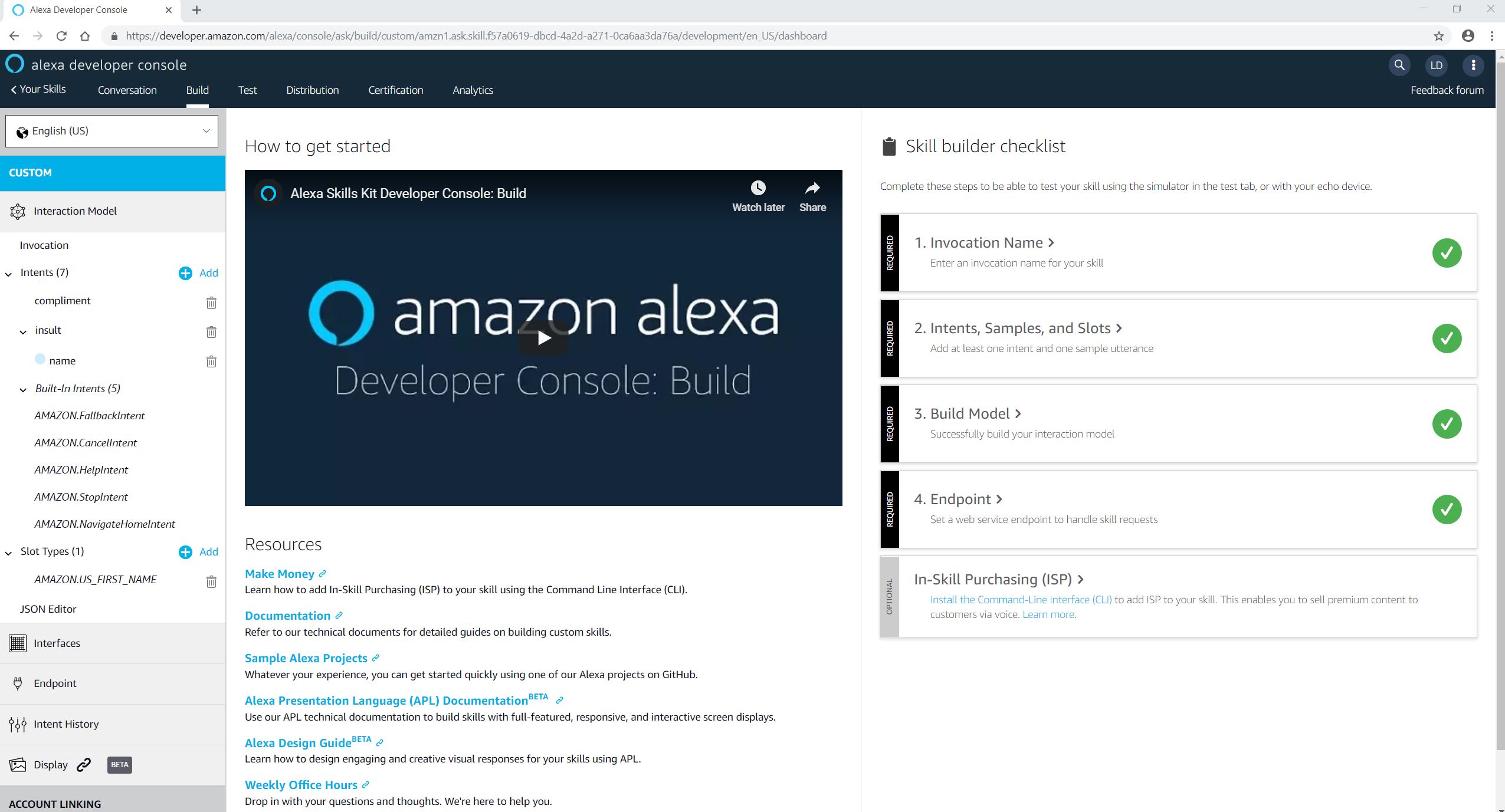Image resolution: width=1505 pixels, height=812 pixels.
Task: Open the Invocation Name checklist step
Action: (x=986, y=242)
